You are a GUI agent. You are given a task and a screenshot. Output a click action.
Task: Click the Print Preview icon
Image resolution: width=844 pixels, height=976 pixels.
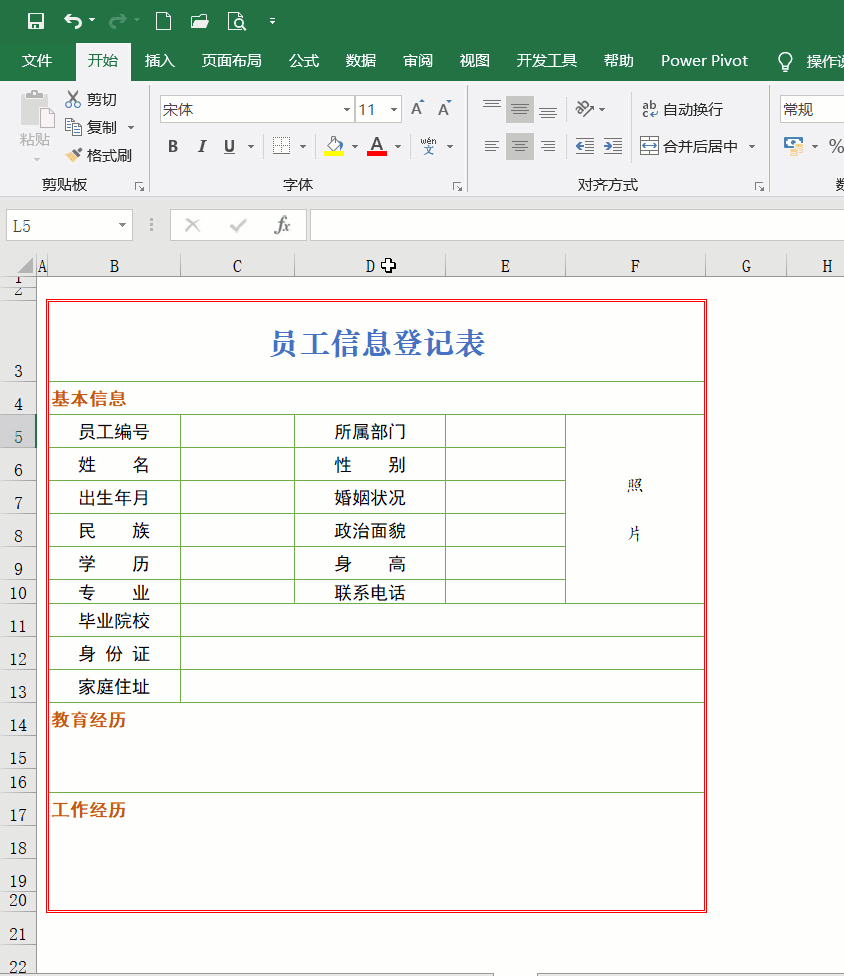[237, 22]
